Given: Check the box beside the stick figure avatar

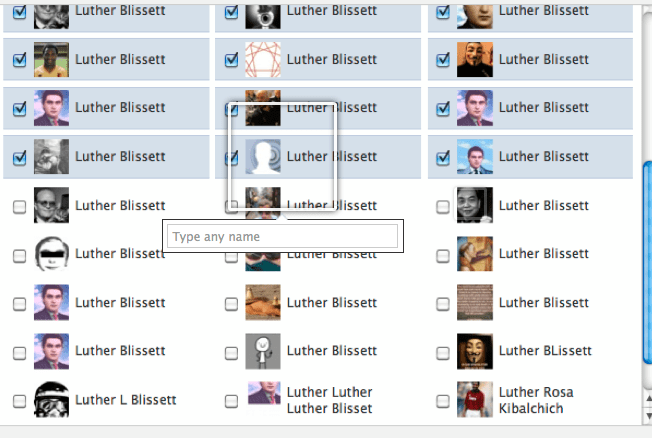Looking at the screenshot, I should (x=231, y=352).
